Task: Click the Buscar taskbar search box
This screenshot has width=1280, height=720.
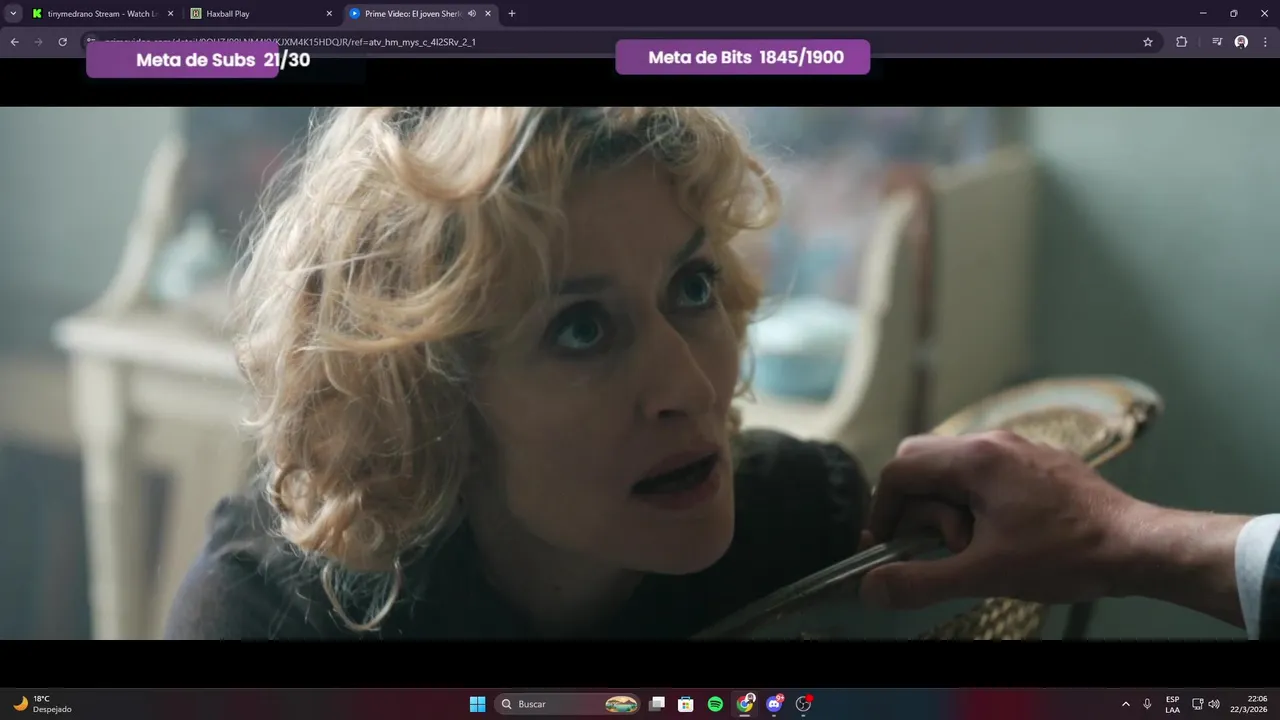Action: coord(568,704)
